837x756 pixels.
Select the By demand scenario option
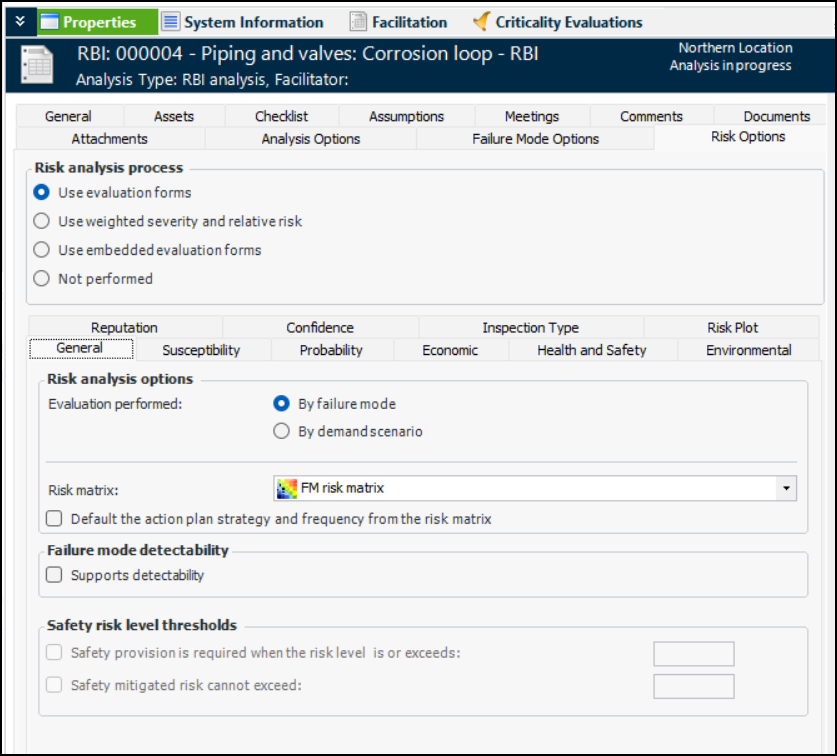(x=282, y=432)
